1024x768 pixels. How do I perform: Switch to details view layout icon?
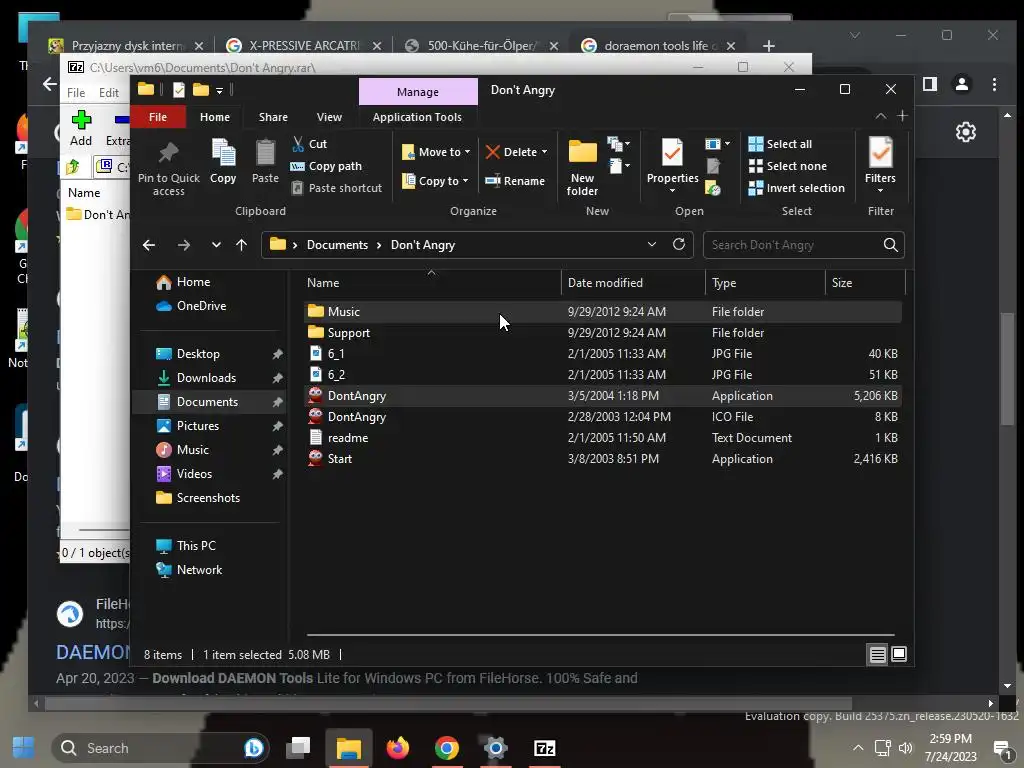877,654
